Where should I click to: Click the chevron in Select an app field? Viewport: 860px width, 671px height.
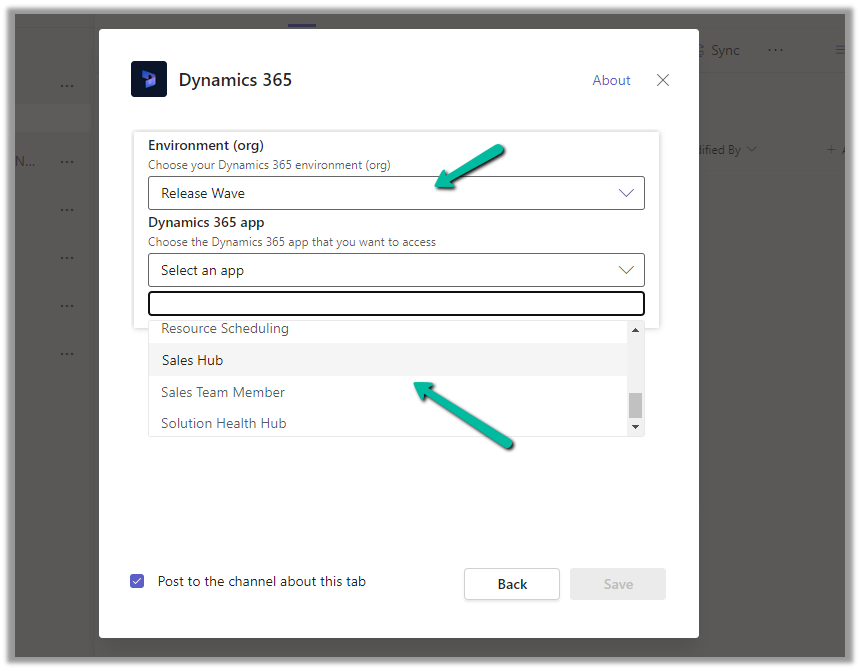pos(626,270)
